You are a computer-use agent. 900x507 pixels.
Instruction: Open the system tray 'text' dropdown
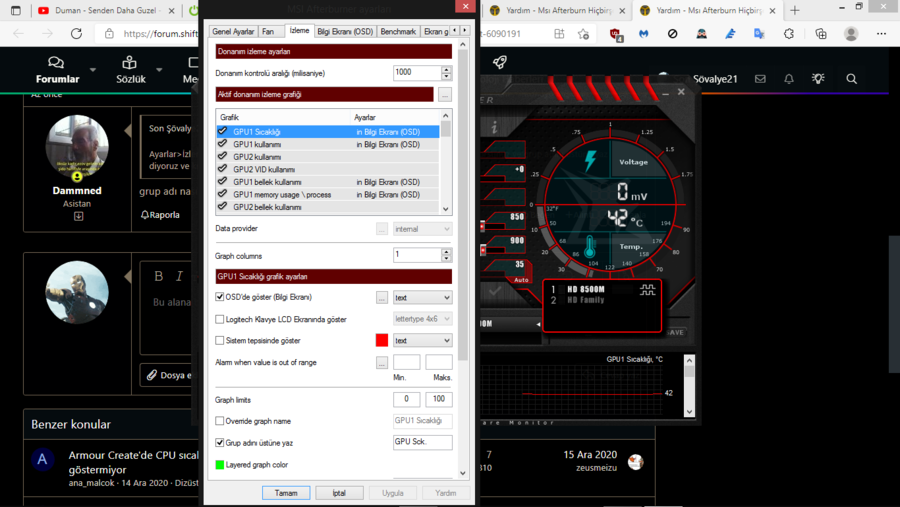click(422, 340)
